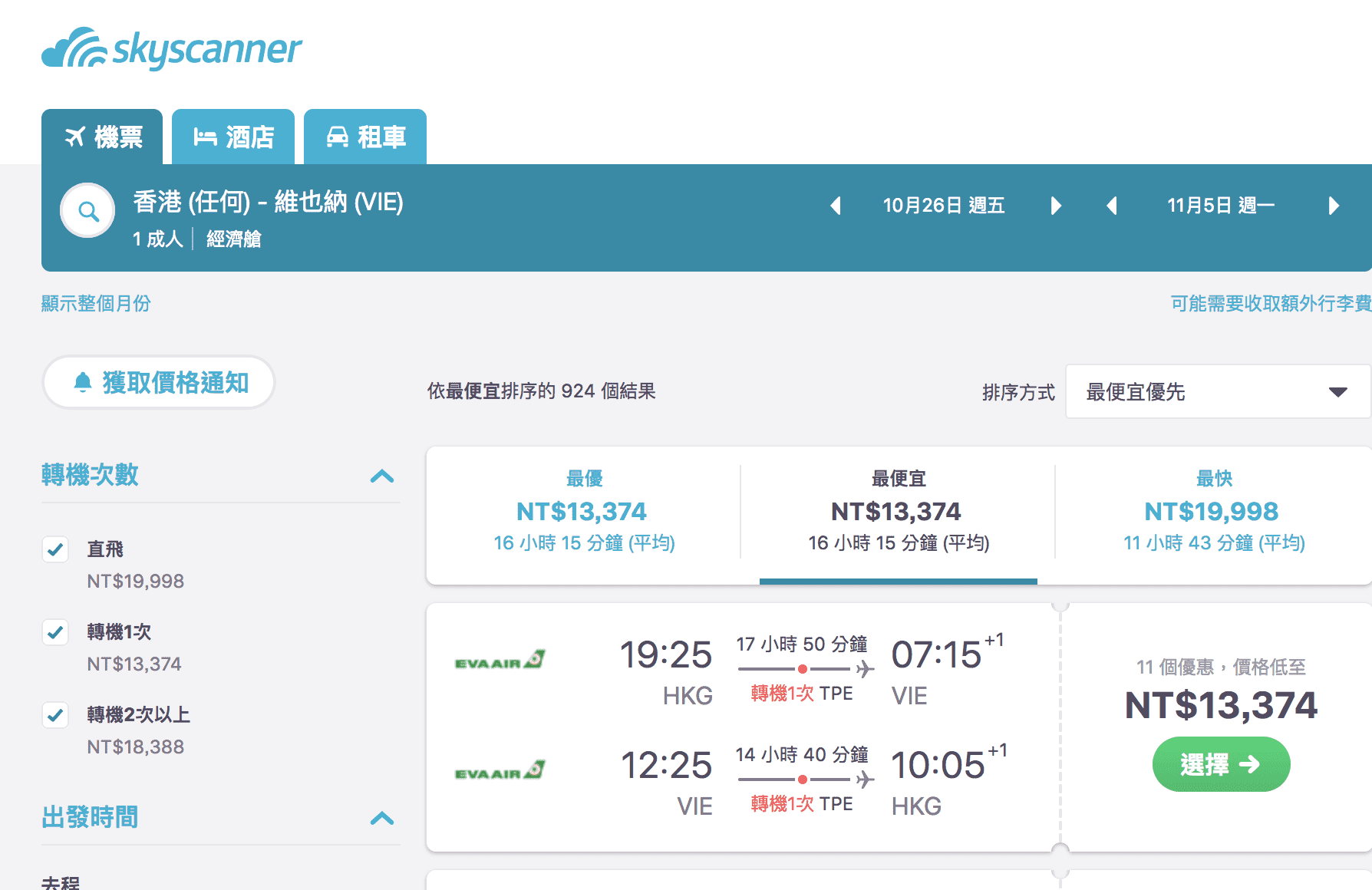Collapse the 出發時間 filter section
Screen dimensions: 1372x890
tap(382, 819)
